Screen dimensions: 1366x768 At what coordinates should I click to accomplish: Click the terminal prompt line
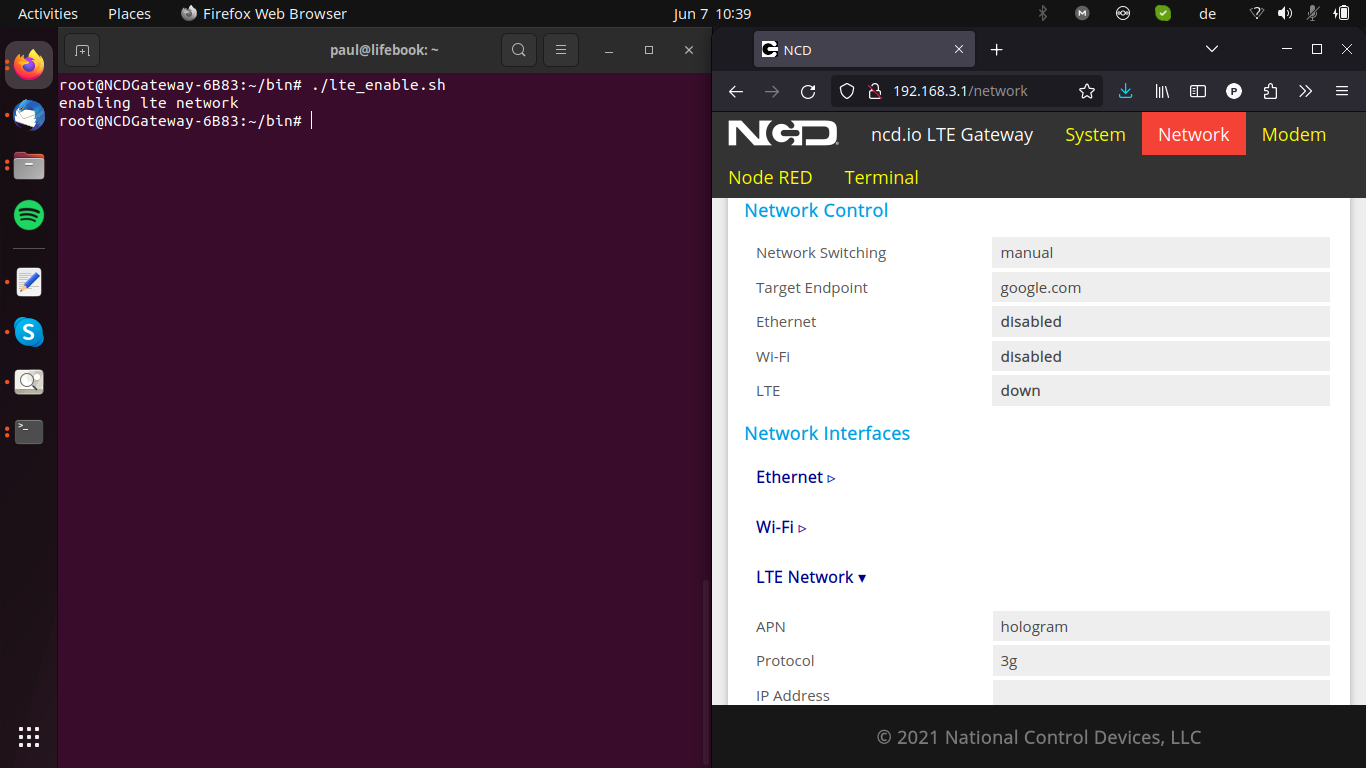point(185,121)
